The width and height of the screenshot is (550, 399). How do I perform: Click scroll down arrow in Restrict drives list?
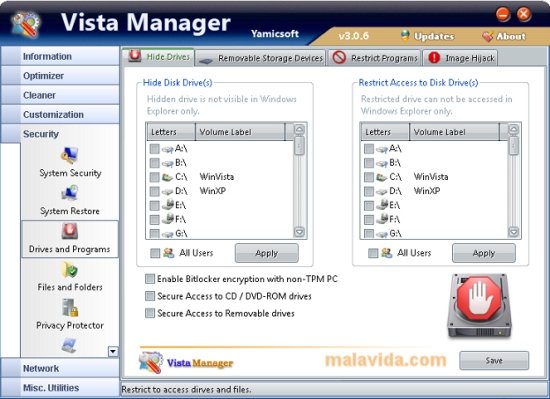pyautogui.click(x=514, y=232)
